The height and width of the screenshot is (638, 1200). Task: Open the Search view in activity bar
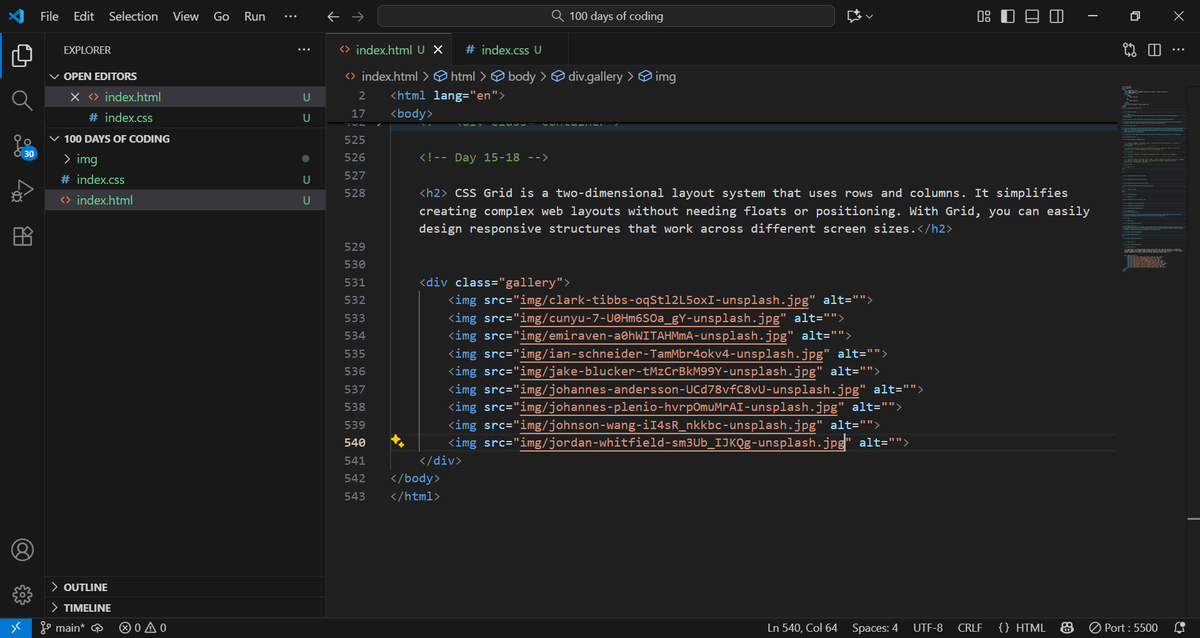[22, 100]
